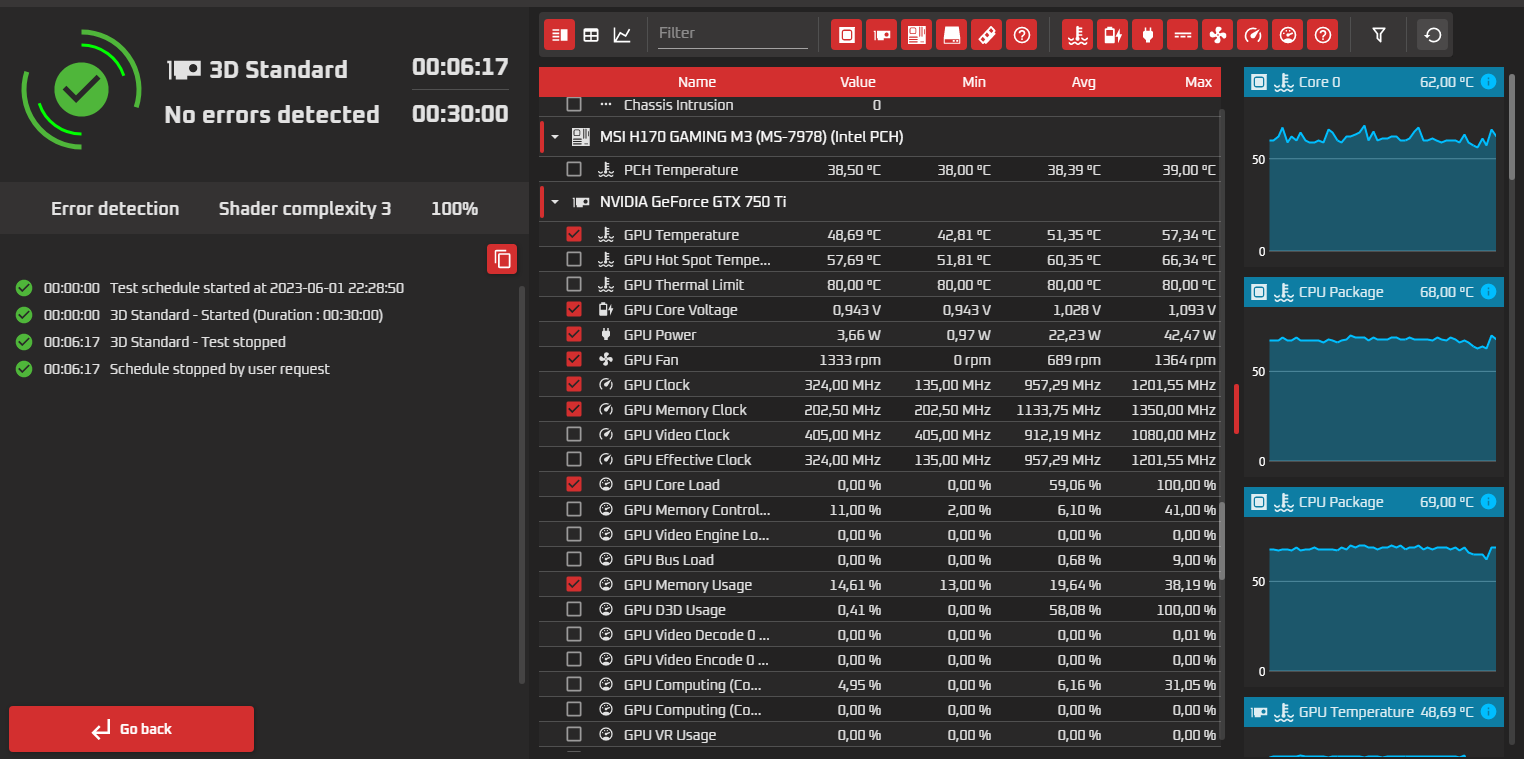Click the GPU Bus Load row name
1524x759 pixels.
pos(669,560)
